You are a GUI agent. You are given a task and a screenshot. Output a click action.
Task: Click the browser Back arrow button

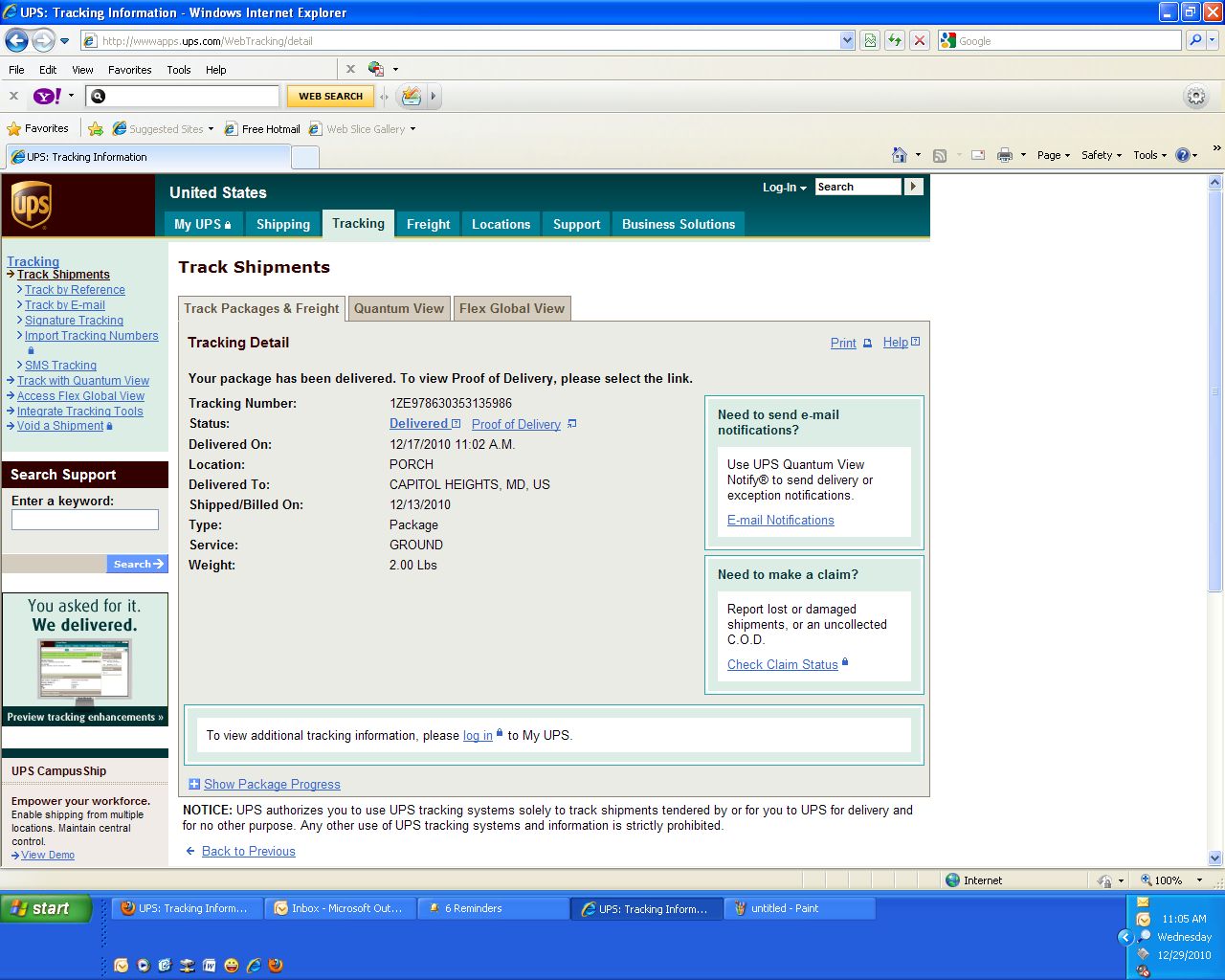pos(16,40)
